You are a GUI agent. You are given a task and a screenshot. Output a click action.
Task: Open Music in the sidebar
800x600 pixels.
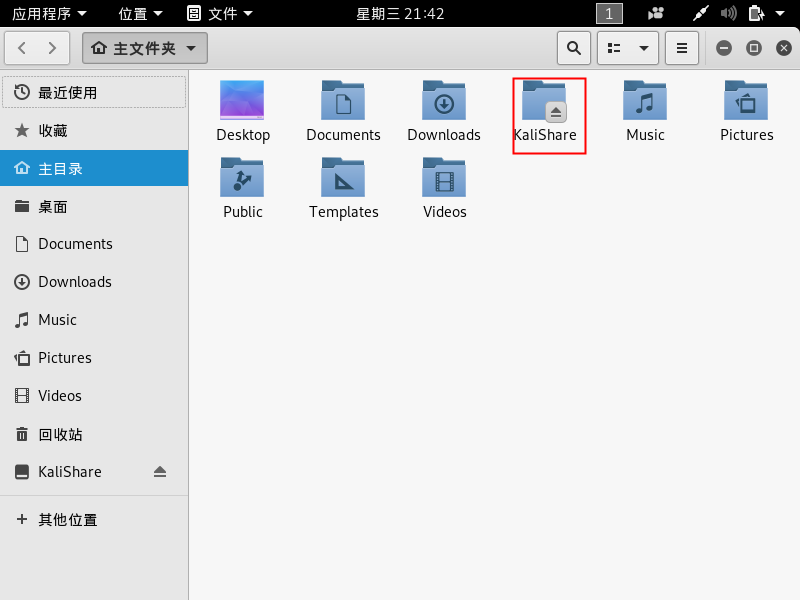coord(94,320)
